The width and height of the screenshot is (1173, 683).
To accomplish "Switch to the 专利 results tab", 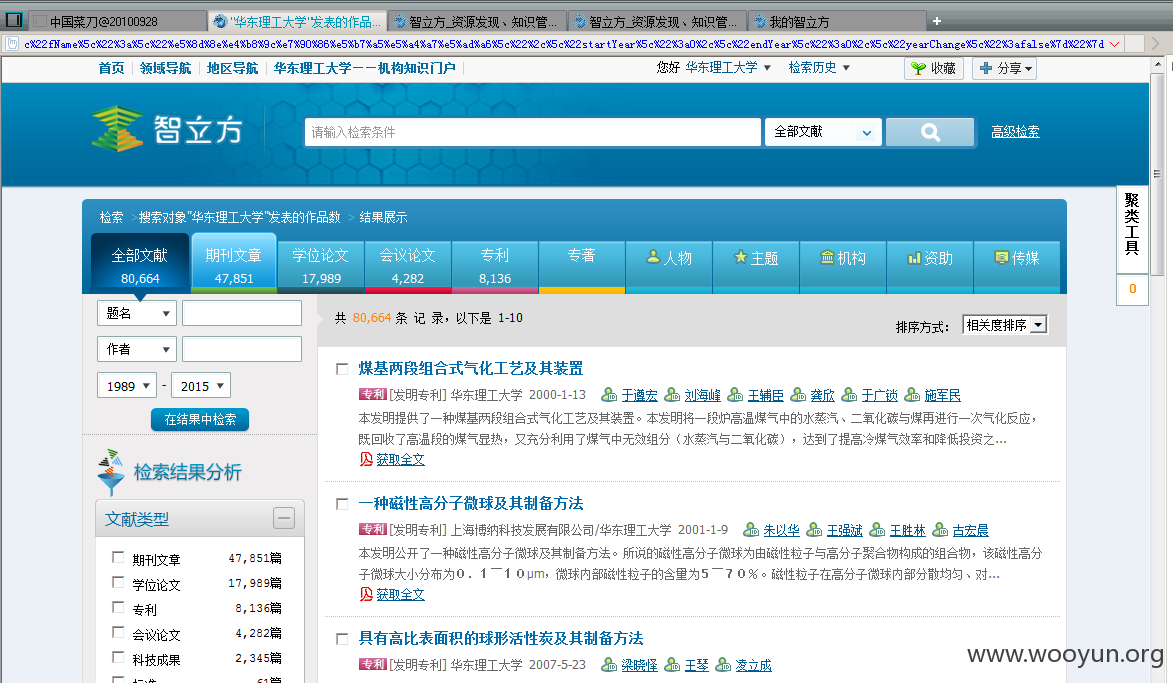I will (494, 267).
